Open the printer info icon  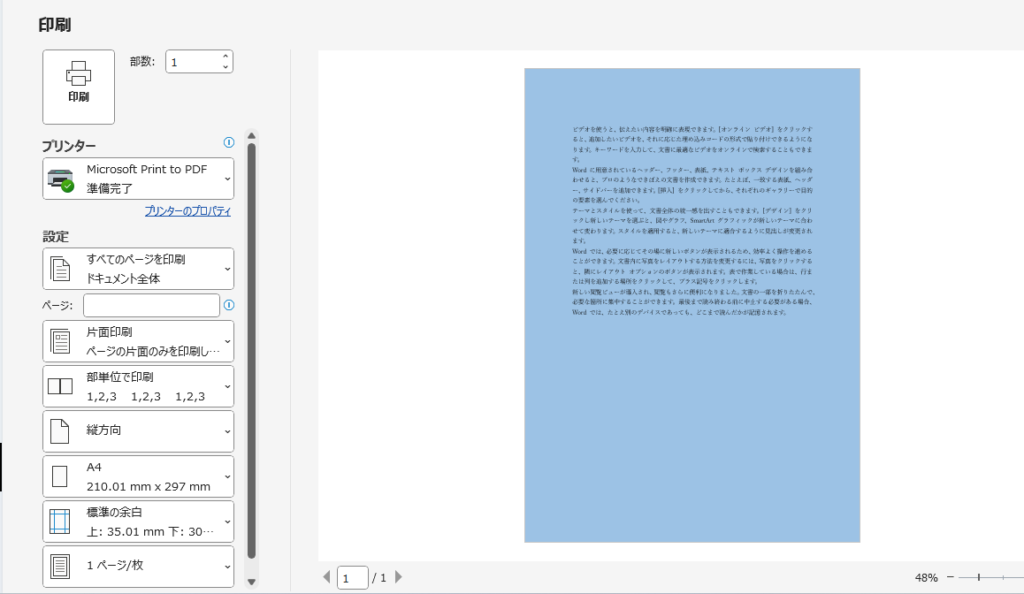(229, 142)
